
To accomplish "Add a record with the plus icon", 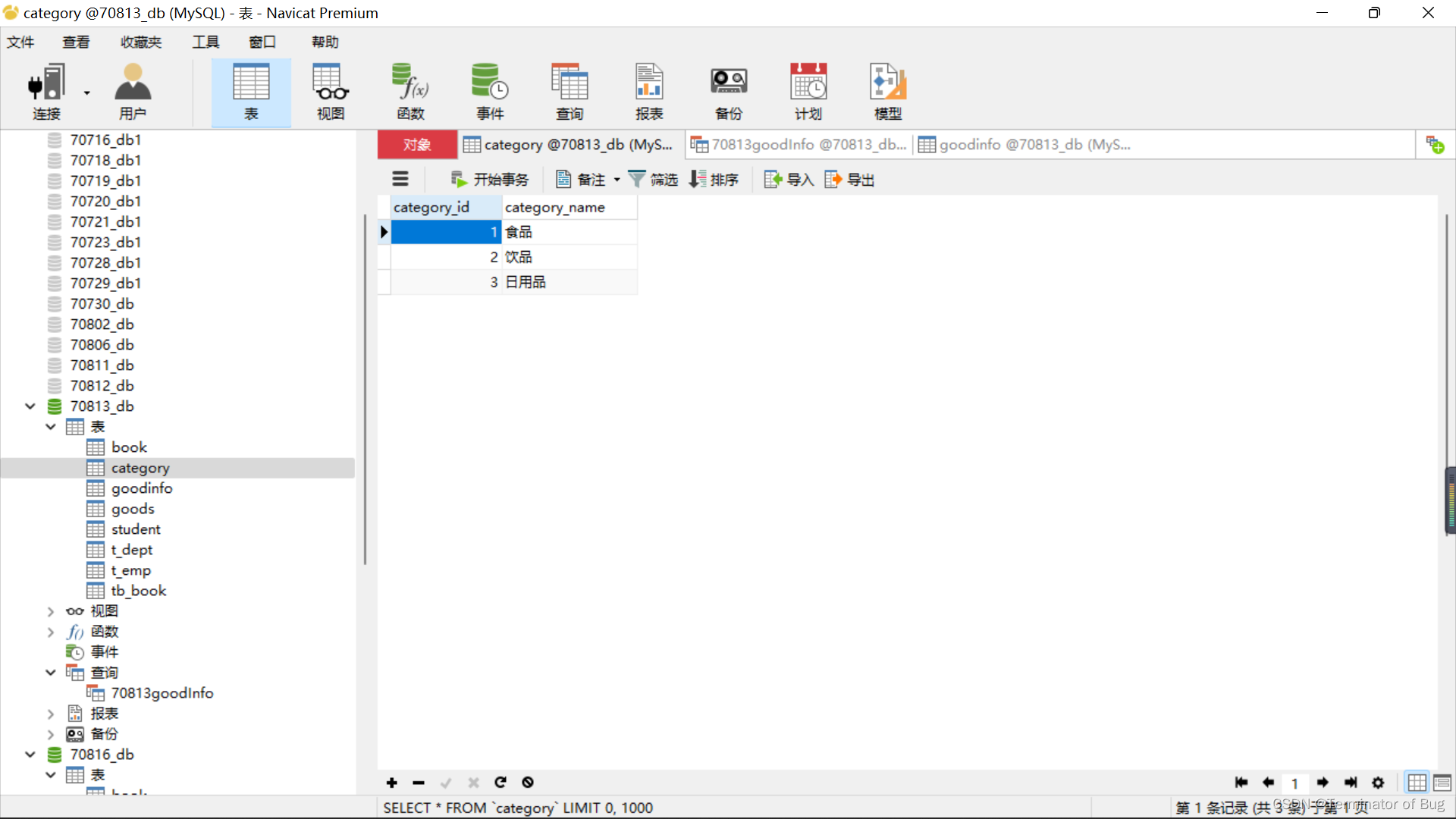I will 391,783.
